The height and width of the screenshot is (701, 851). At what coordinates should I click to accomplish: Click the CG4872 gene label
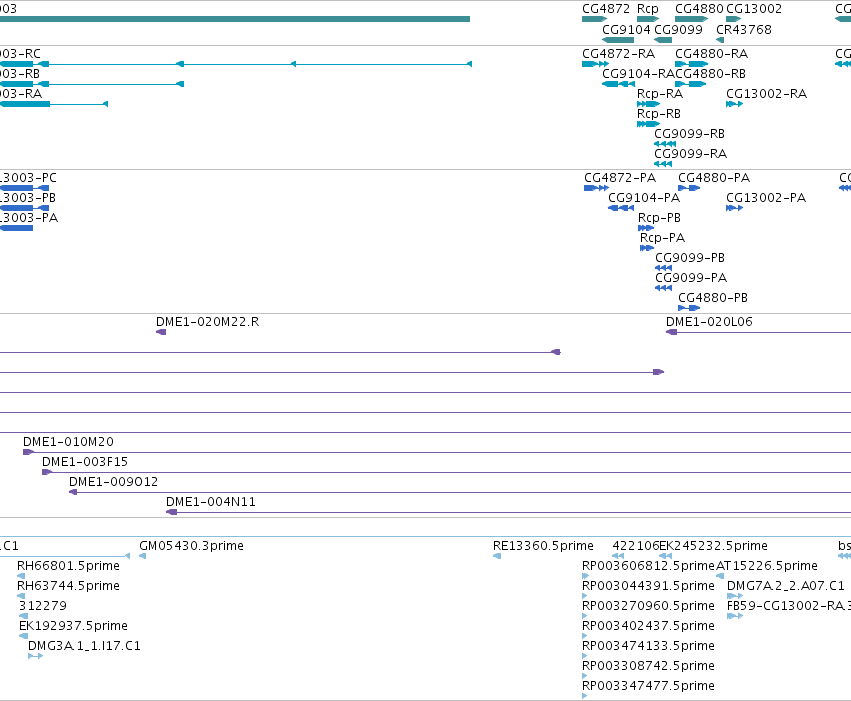(x=606, y=9)
